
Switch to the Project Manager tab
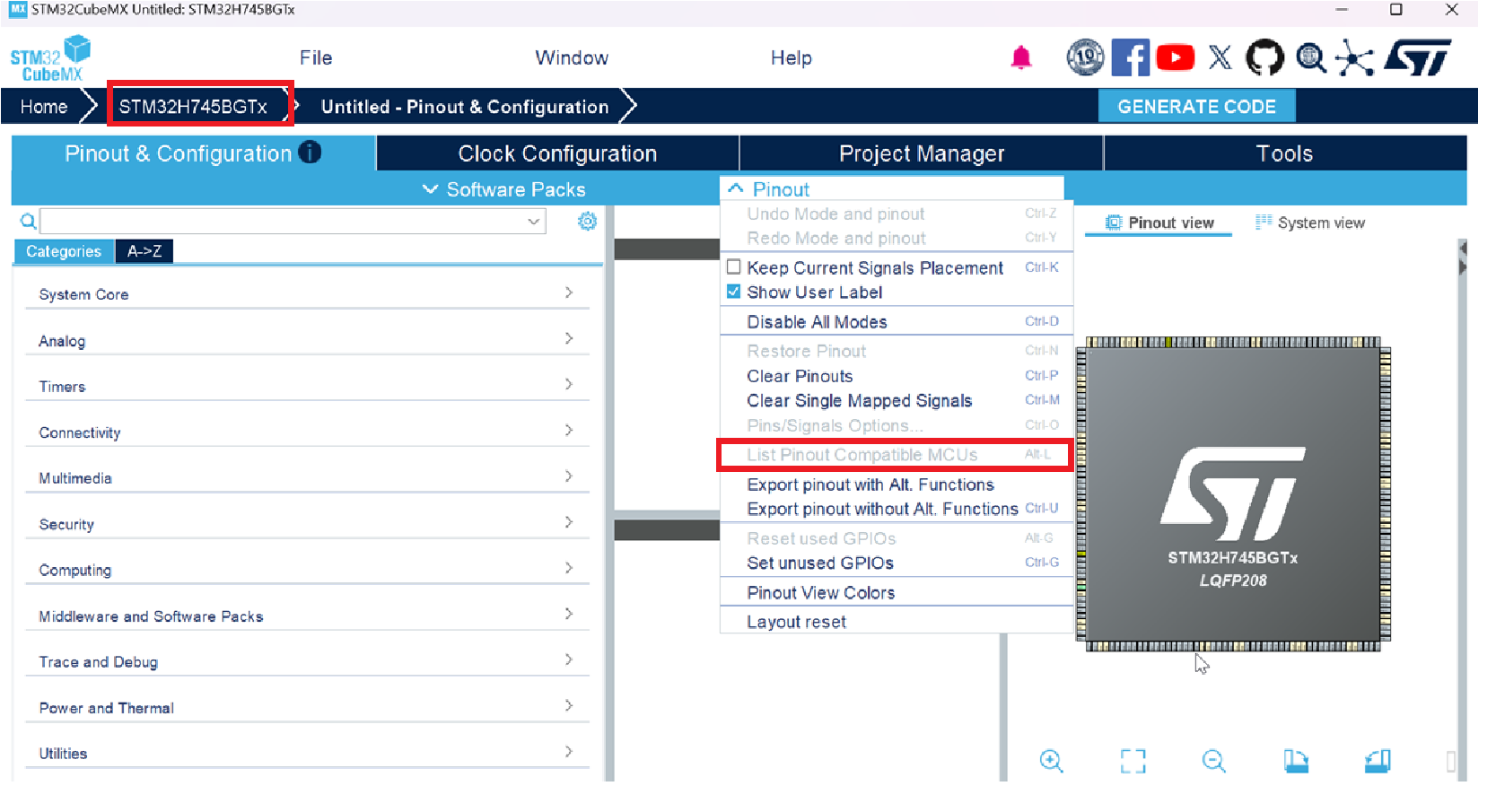[922, 153]
